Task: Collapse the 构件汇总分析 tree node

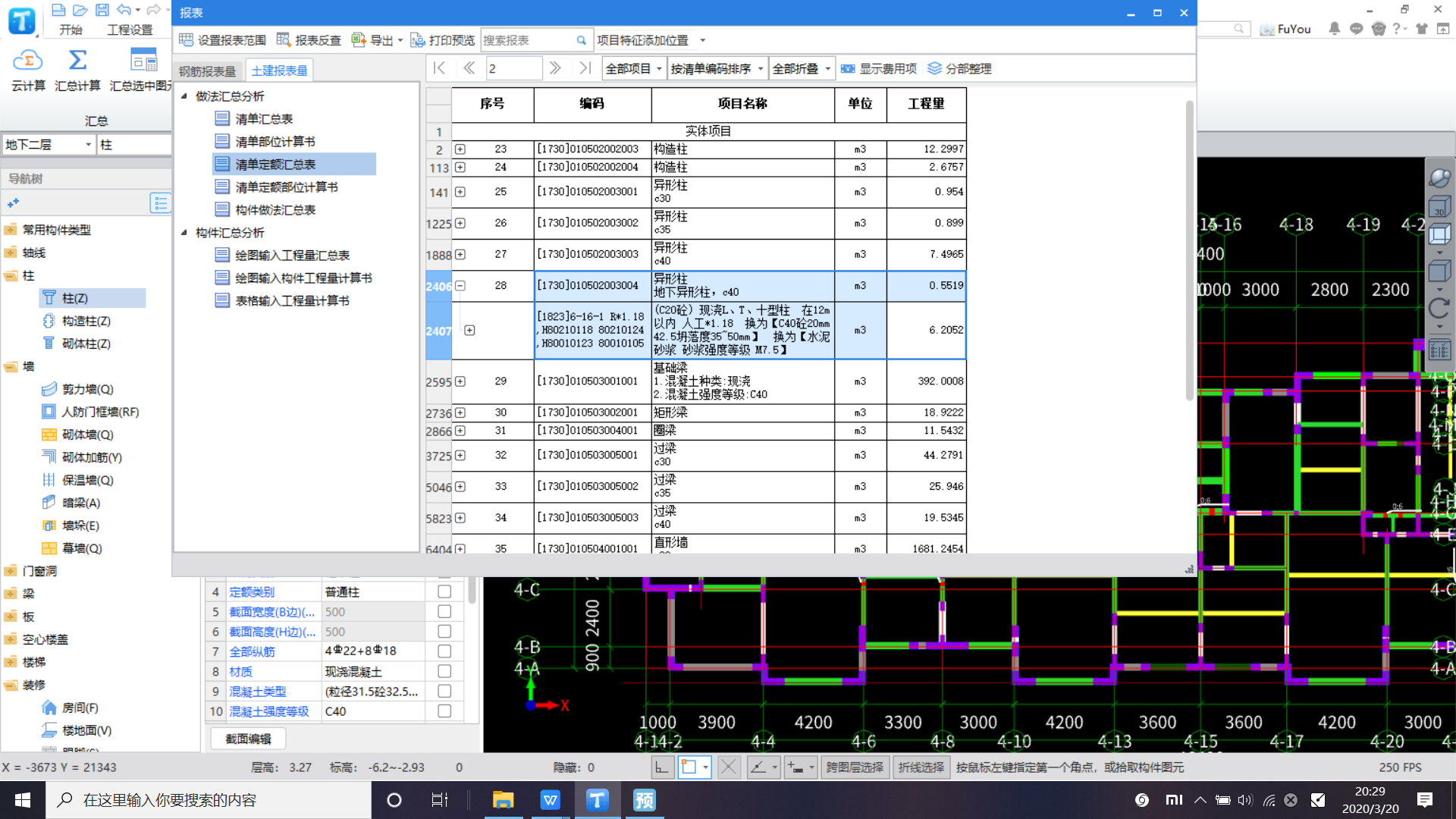Action: (x=184, y=233)
